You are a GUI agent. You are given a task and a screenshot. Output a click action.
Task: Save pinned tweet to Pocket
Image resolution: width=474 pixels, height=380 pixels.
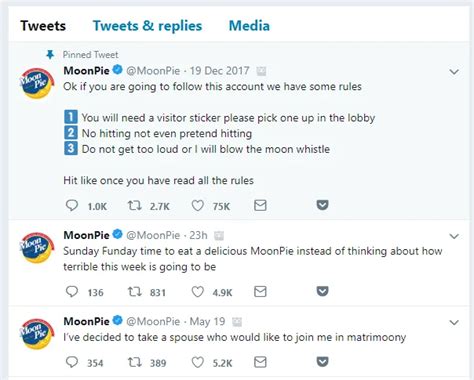tap(322, 205)
